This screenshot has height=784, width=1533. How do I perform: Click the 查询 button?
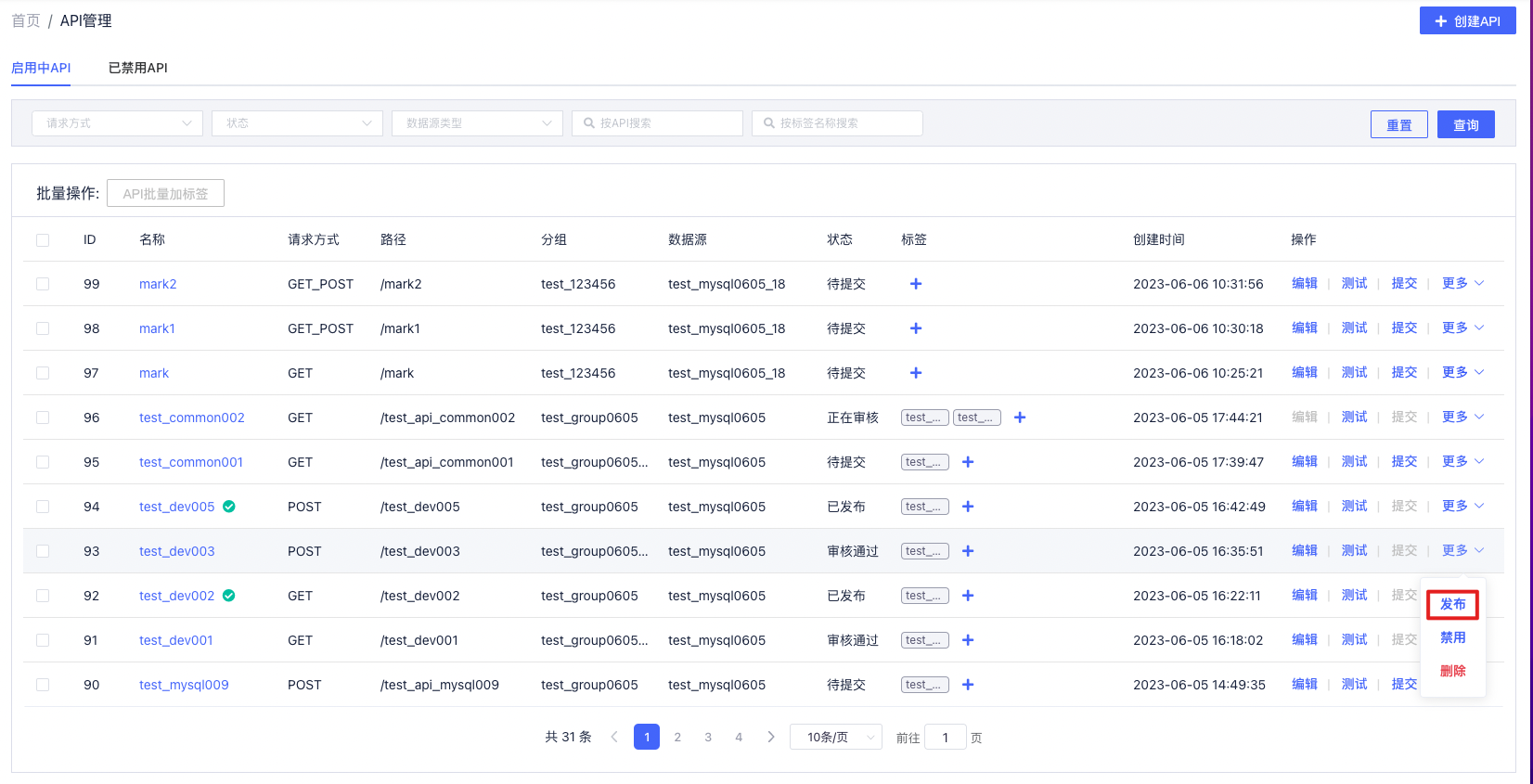point(1466,124)
